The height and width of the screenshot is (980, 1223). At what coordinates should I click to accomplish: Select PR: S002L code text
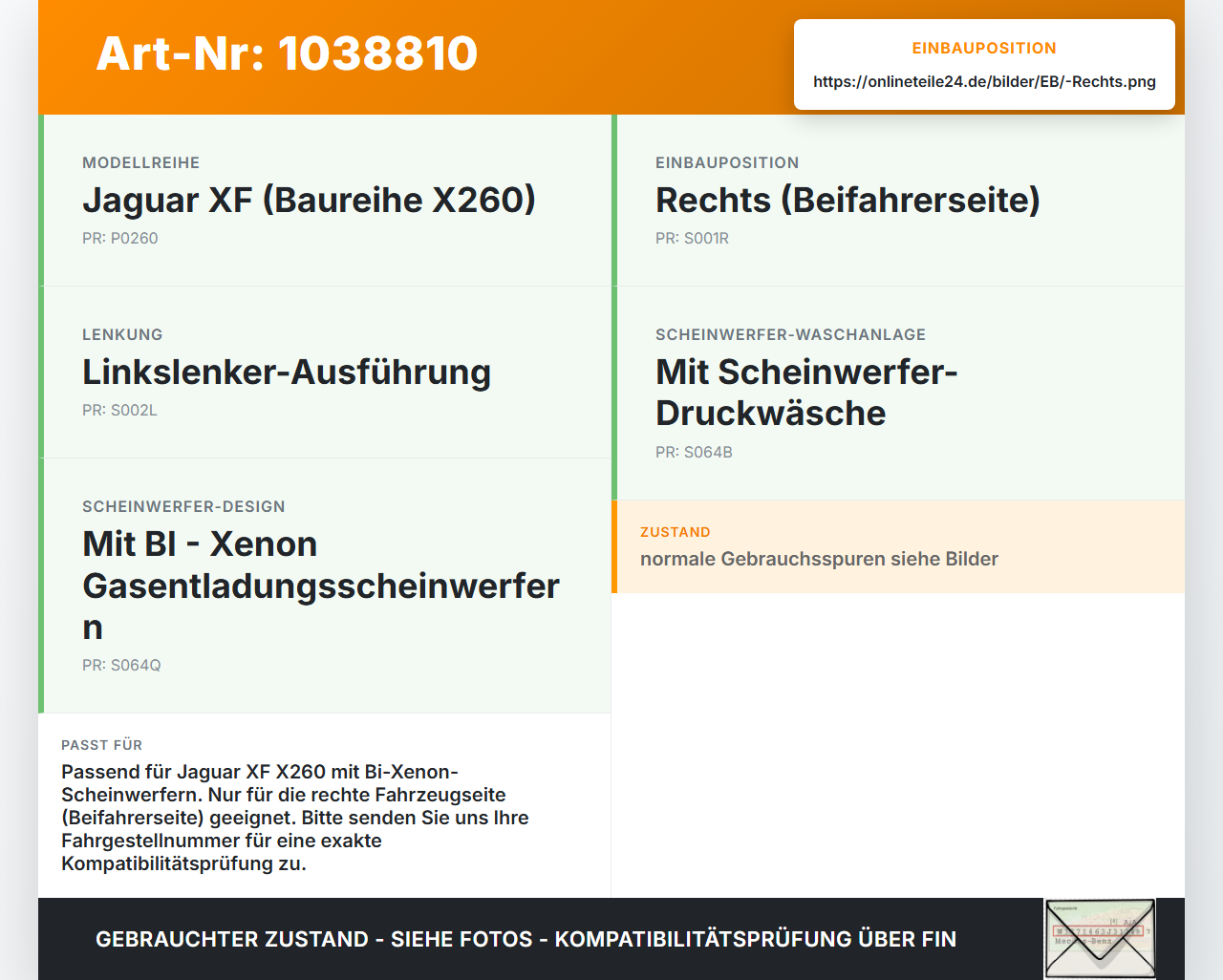coord(119,411)
